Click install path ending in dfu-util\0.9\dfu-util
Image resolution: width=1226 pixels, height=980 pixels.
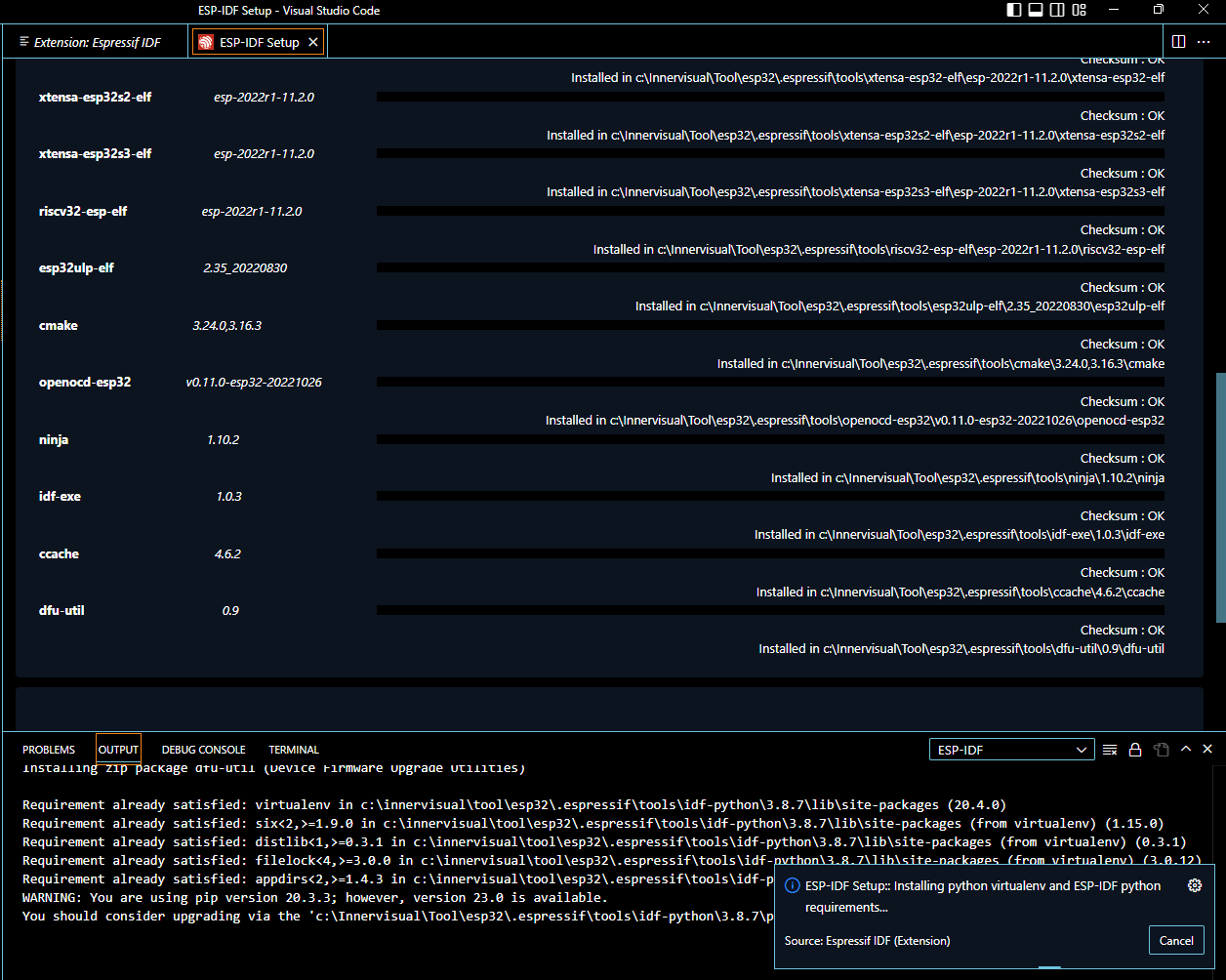click(961, 648)
